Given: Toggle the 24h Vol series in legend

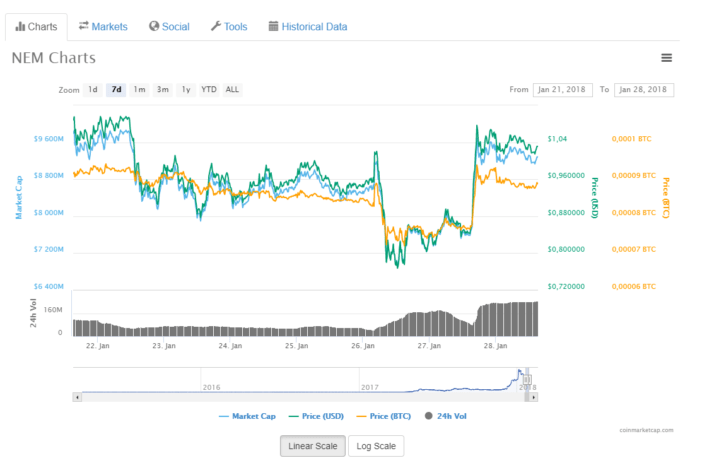Looking at the screenshot, I should 445,416.
